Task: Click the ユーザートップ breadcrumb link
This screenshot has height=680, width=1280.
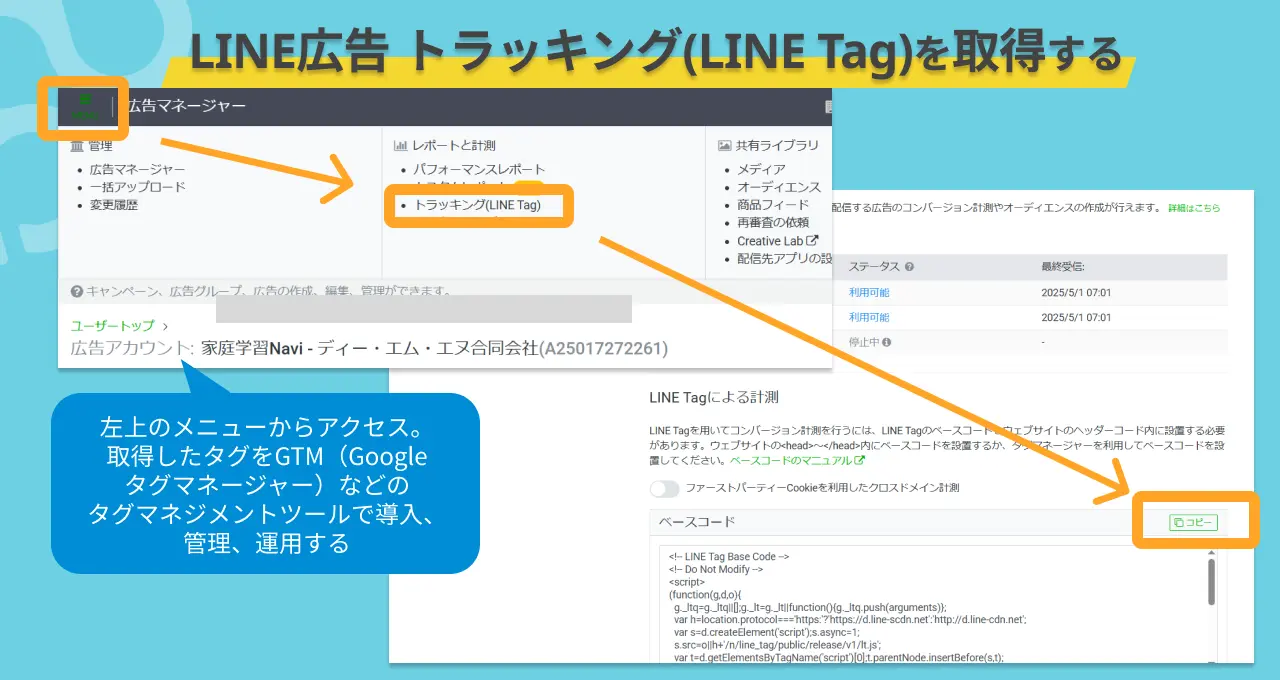Action: 112,326
